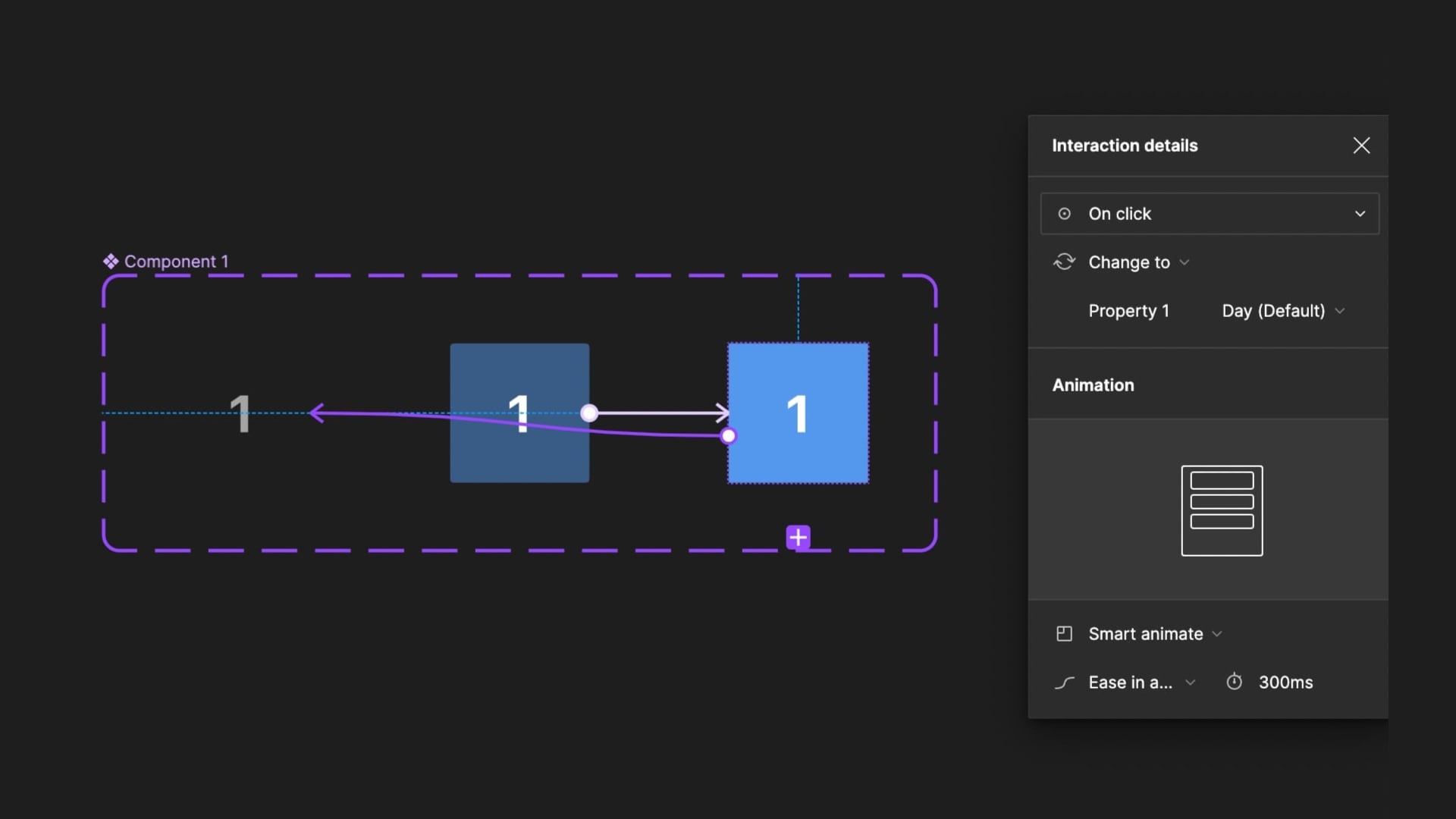The image size is (1456, 819).
Task: Open the On click trigger dropdown
Action: 1210,214
